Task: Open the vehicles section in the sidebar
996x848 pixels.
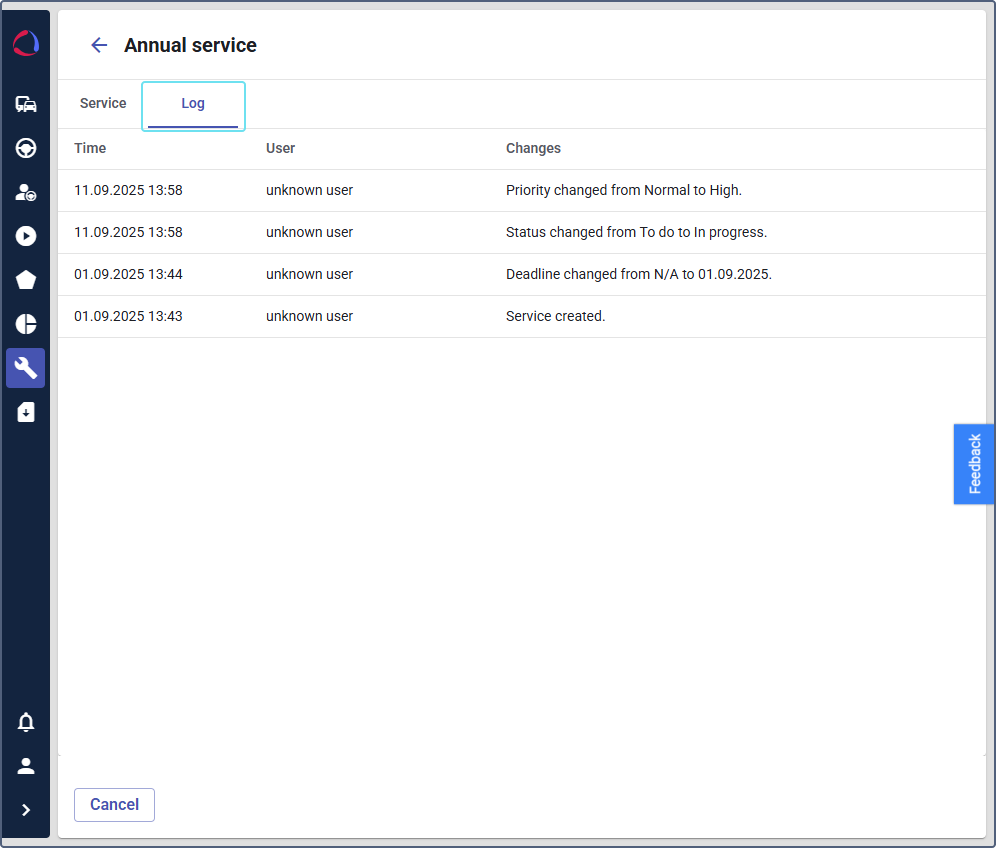Action: pos(26,104)
